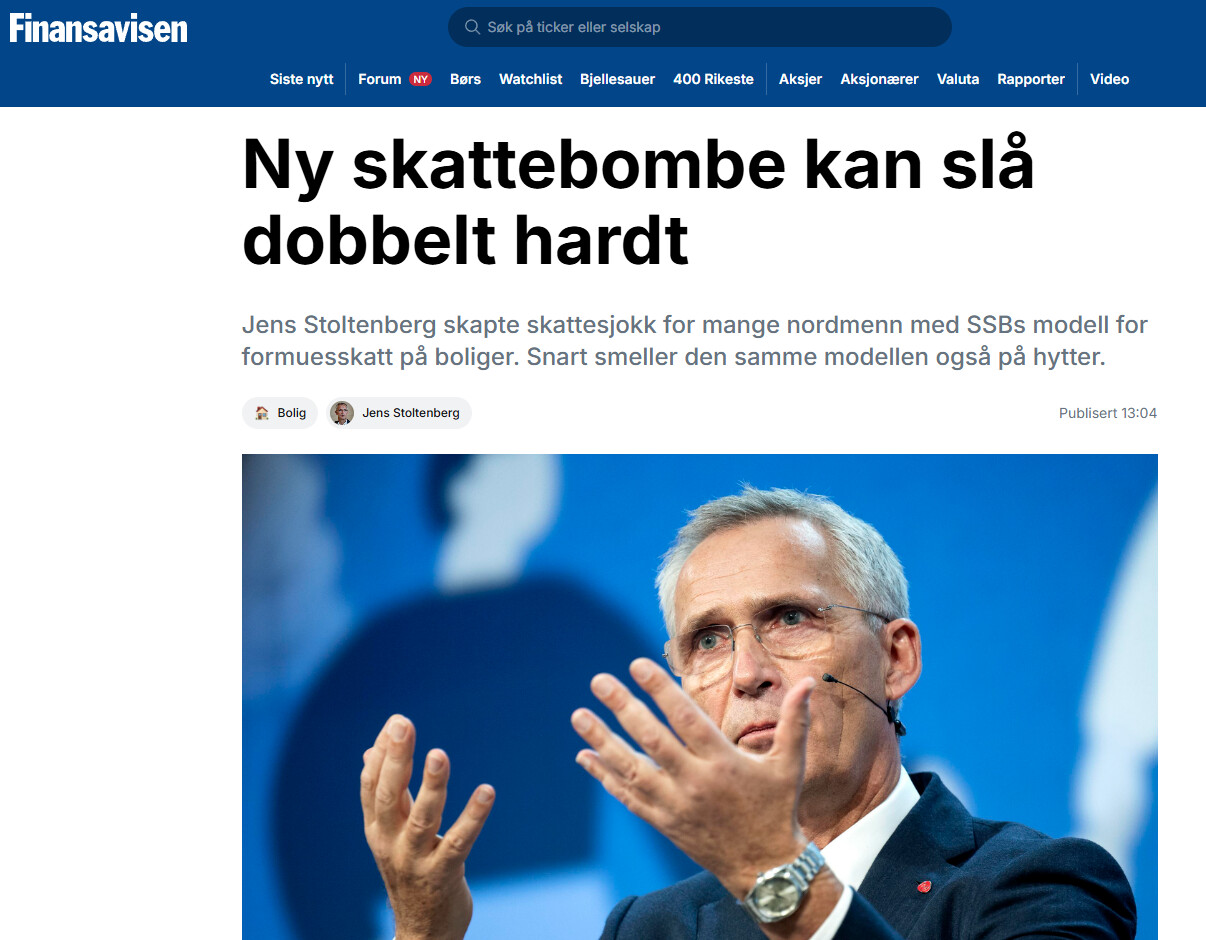Open the Forum menu item
The image size is (1206, 940).
[x=380, y=79]
